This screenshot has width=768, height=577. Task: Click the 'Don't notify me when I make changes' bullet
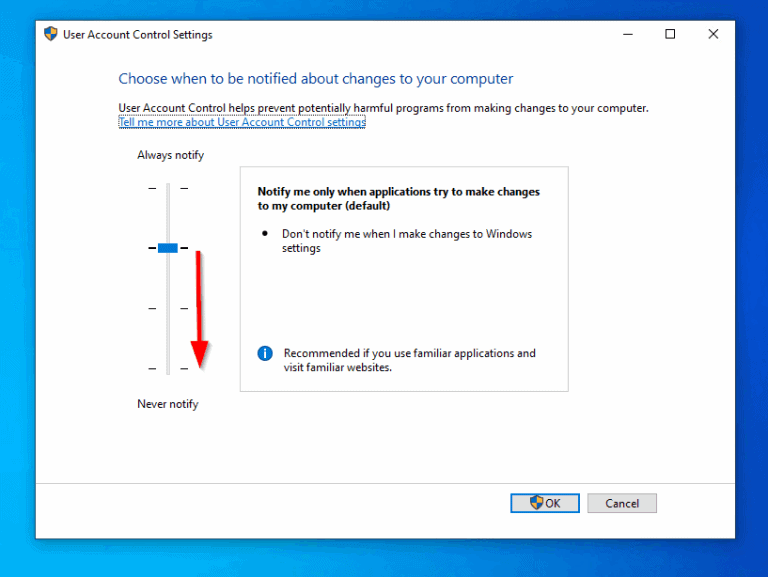407,240
